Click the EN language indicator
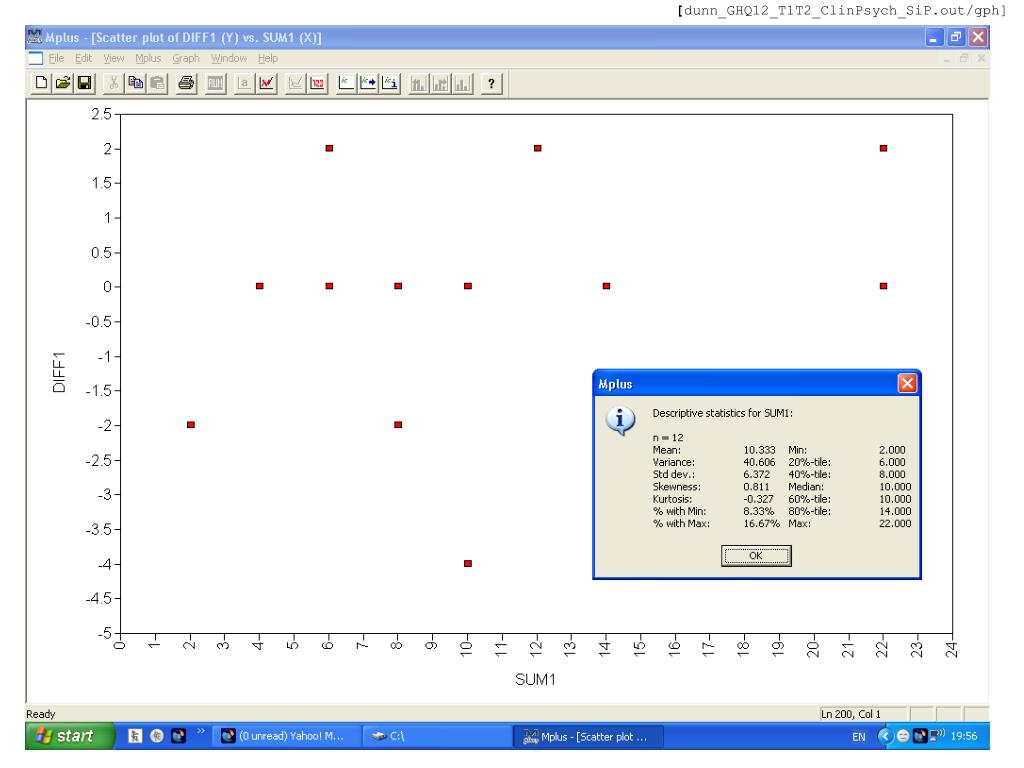The image size is (1024, 768). [859, 737]
